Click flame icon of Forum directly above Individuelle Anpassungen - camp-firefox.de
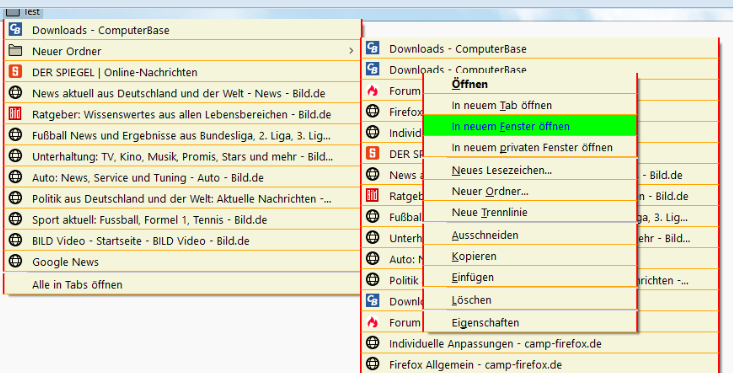This screenshot has width=733, height=373. coord(373,322)
